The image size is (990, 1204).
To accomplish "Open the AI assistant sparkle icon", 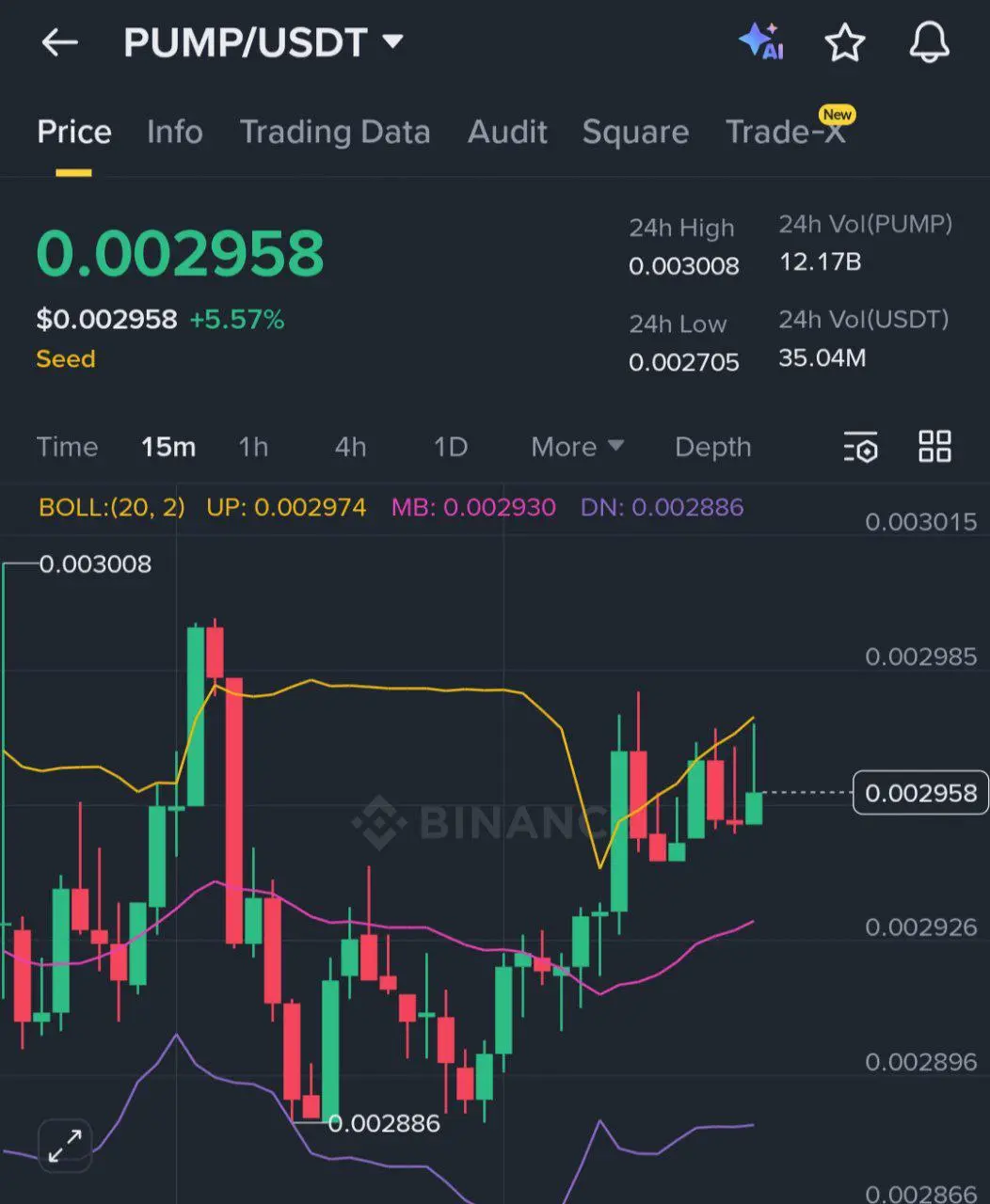I will pyautogui.click(x=762, y=42).
